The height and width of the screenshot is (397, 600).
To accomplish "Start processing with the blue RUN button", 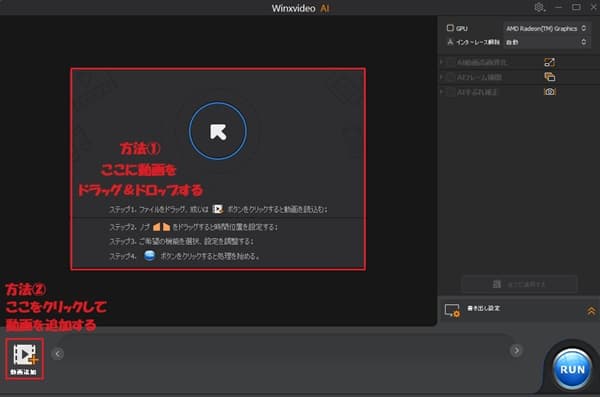I will click(x=572, y=369).
